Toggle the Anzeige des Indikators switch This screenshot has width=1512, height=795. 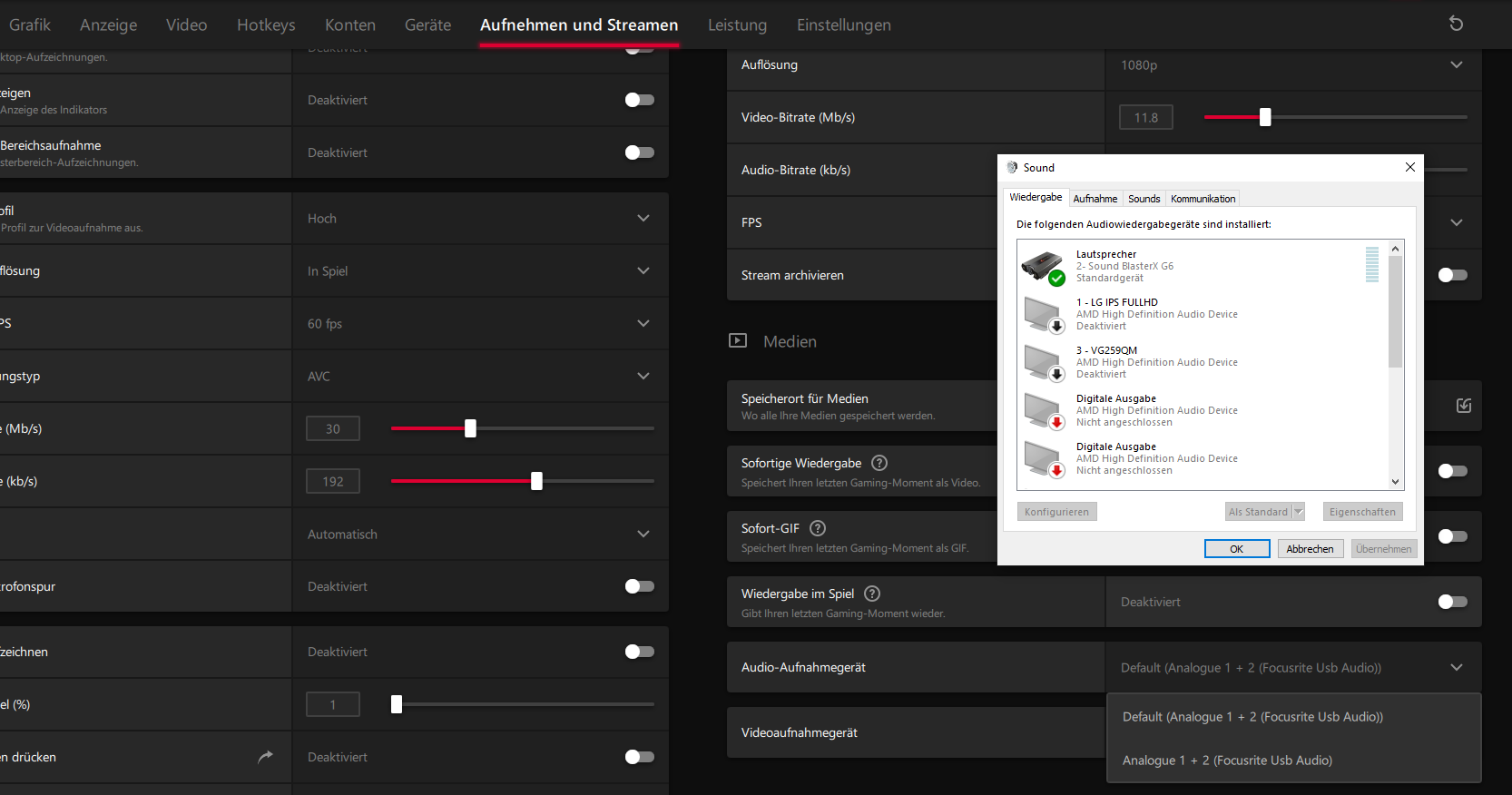tap(640, 100)
